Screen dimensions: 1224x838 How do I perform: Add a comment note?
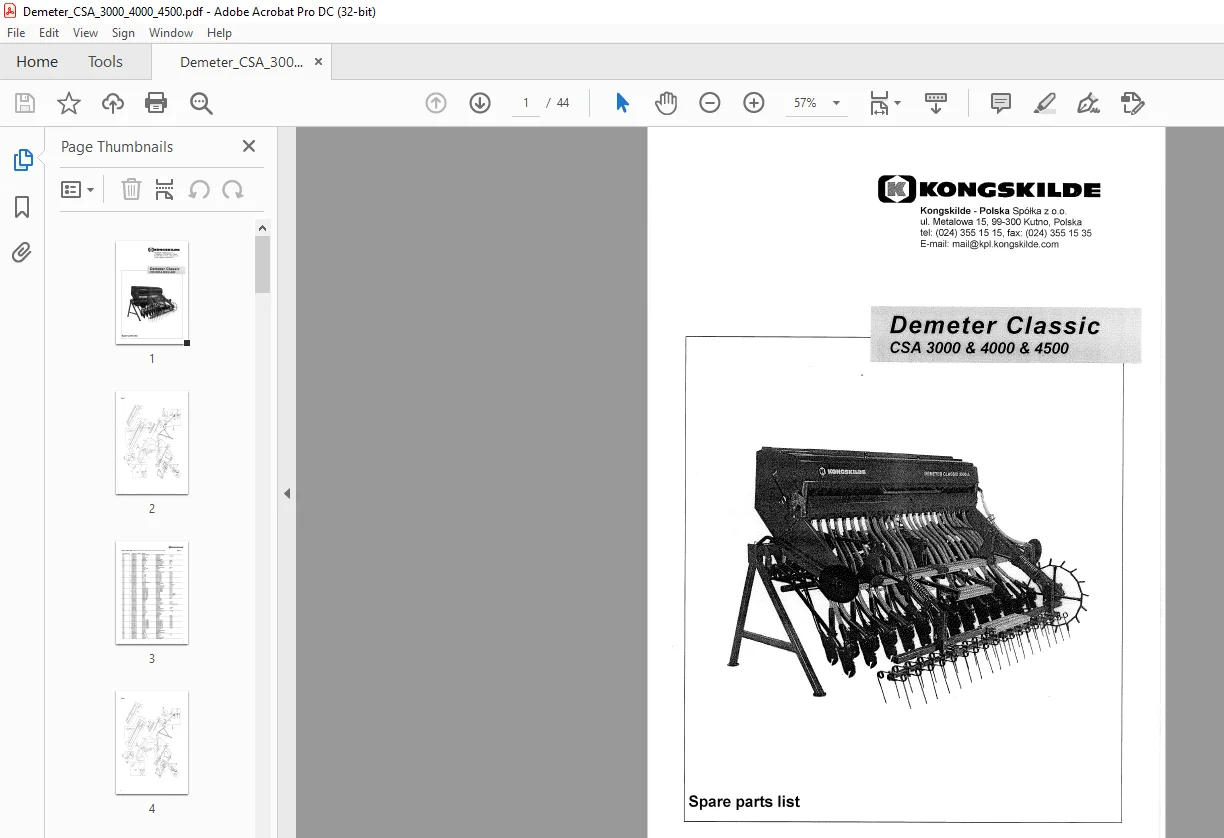pos(1000,103)
